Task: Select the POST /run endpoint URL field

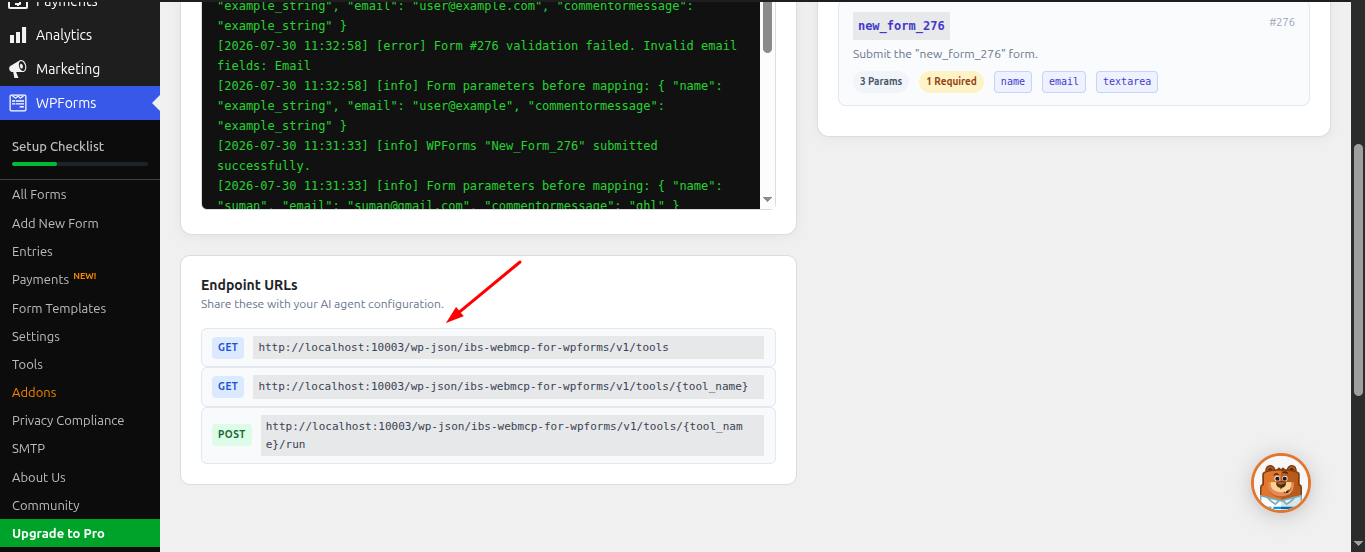Action: click(512, 435)
